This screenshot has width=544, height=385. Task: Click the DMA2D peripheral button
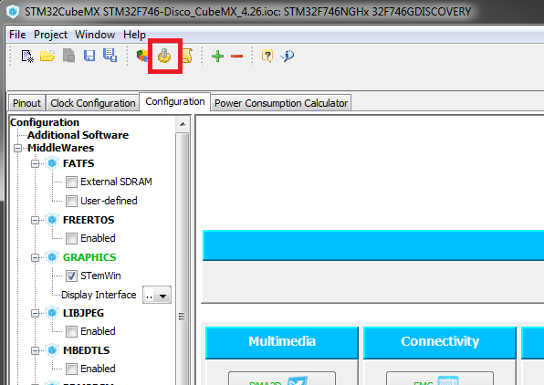coord(282,379)
